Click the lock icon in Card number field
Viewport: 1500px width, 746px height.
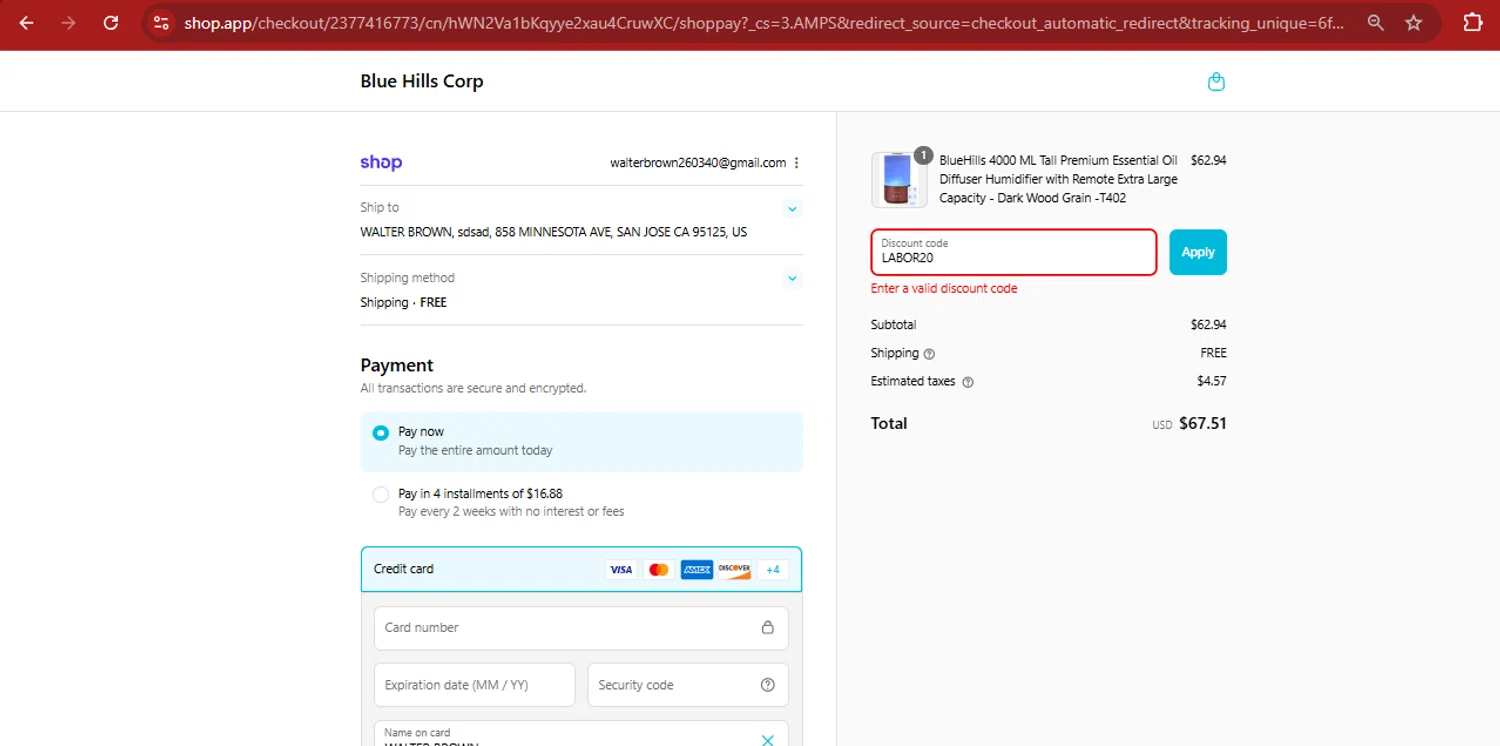click(768, 627)
